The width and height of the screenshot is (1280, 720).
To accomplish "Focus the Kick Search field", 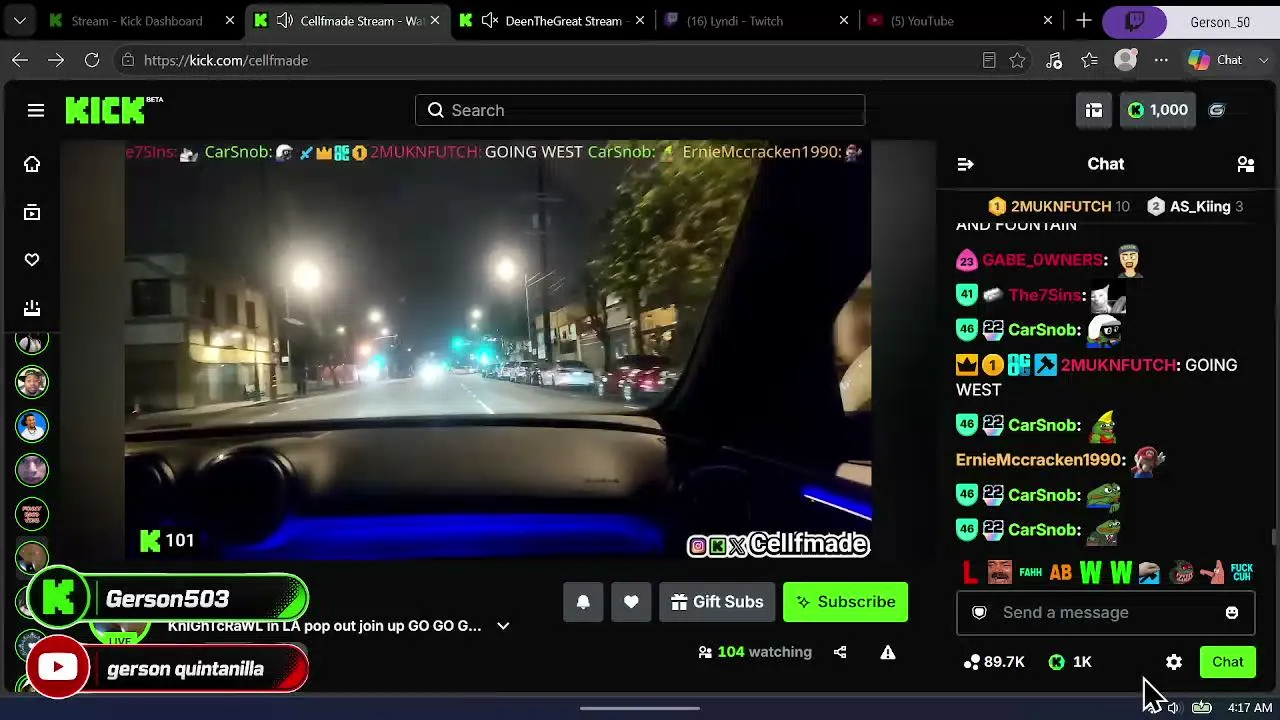I will [640, 110].
